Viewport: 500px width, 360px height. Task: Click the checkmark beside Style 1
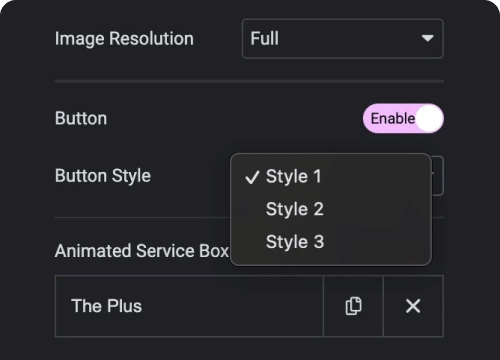[x=252, y=177]
